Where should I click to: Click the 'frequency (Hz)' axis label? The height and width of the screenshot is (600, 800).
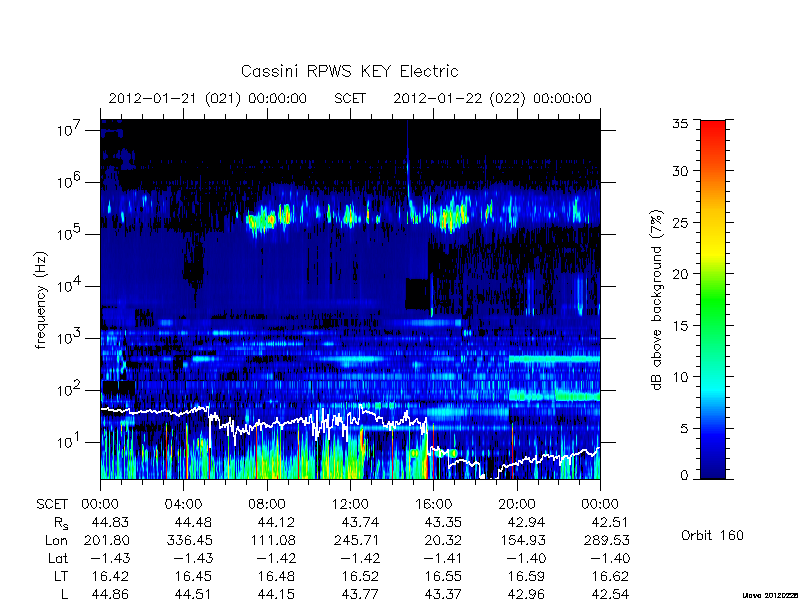pyautogui.click(x=41, y=300)
